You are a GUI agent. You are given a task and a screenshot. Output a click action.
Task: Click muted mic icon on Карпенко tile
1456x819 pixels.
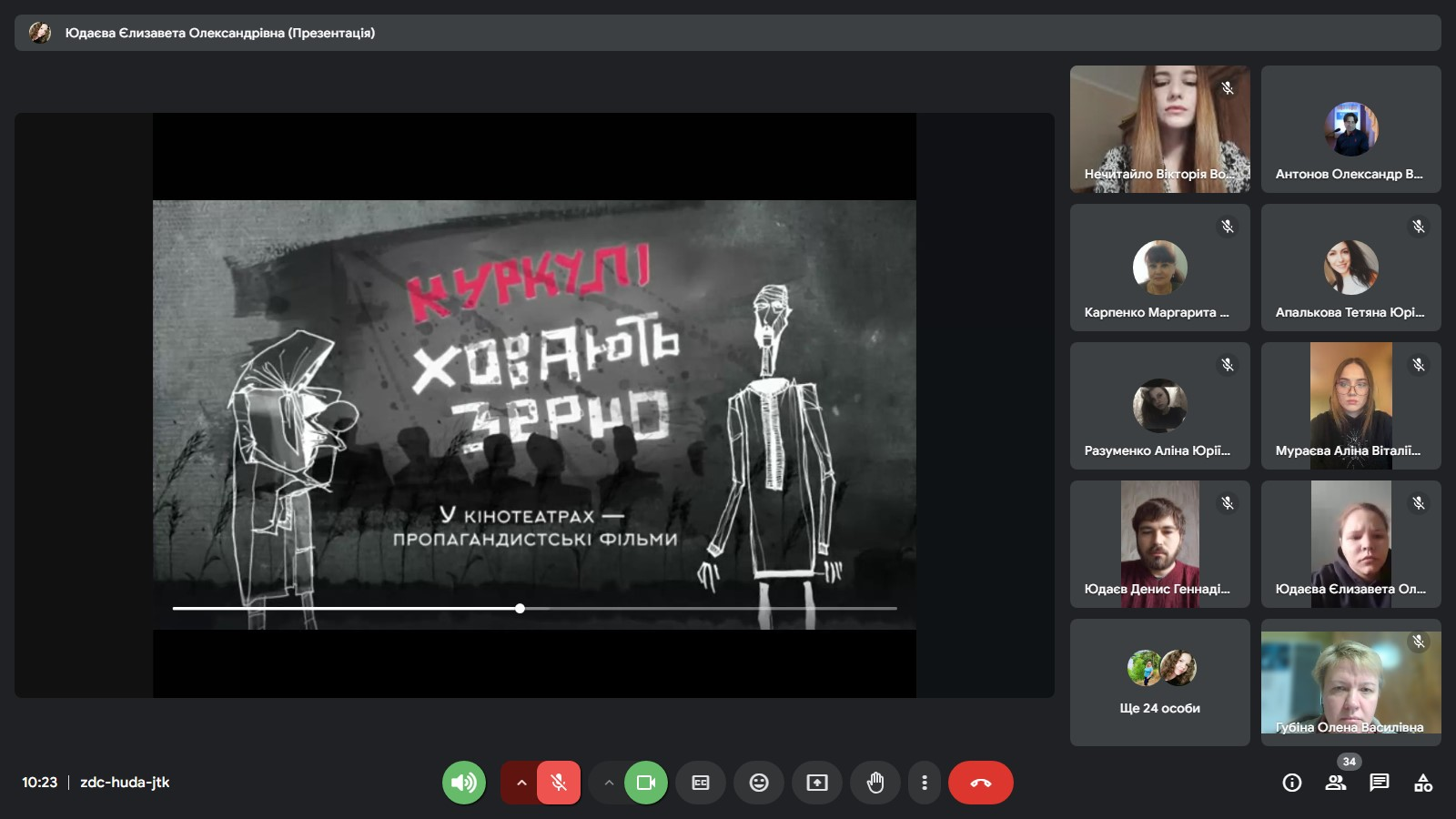pos(1228,227)
